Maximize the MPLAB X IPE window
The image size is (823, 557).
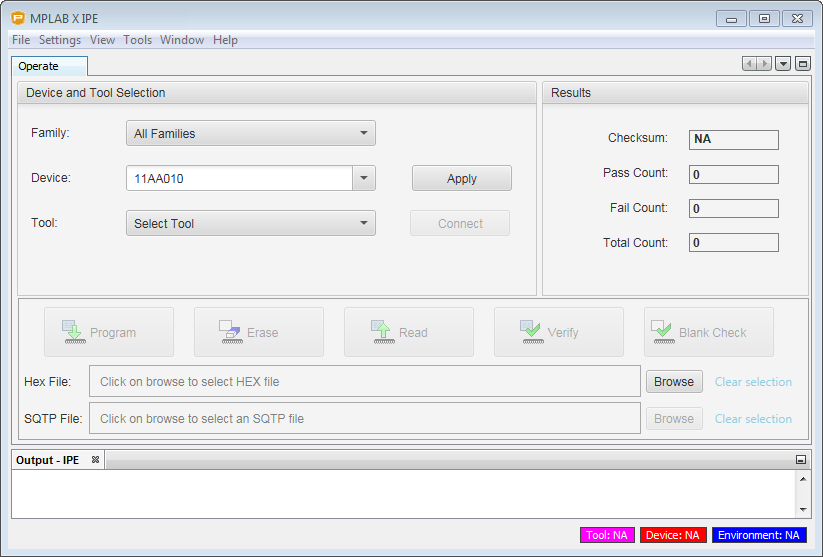click(x=764, y=18)
